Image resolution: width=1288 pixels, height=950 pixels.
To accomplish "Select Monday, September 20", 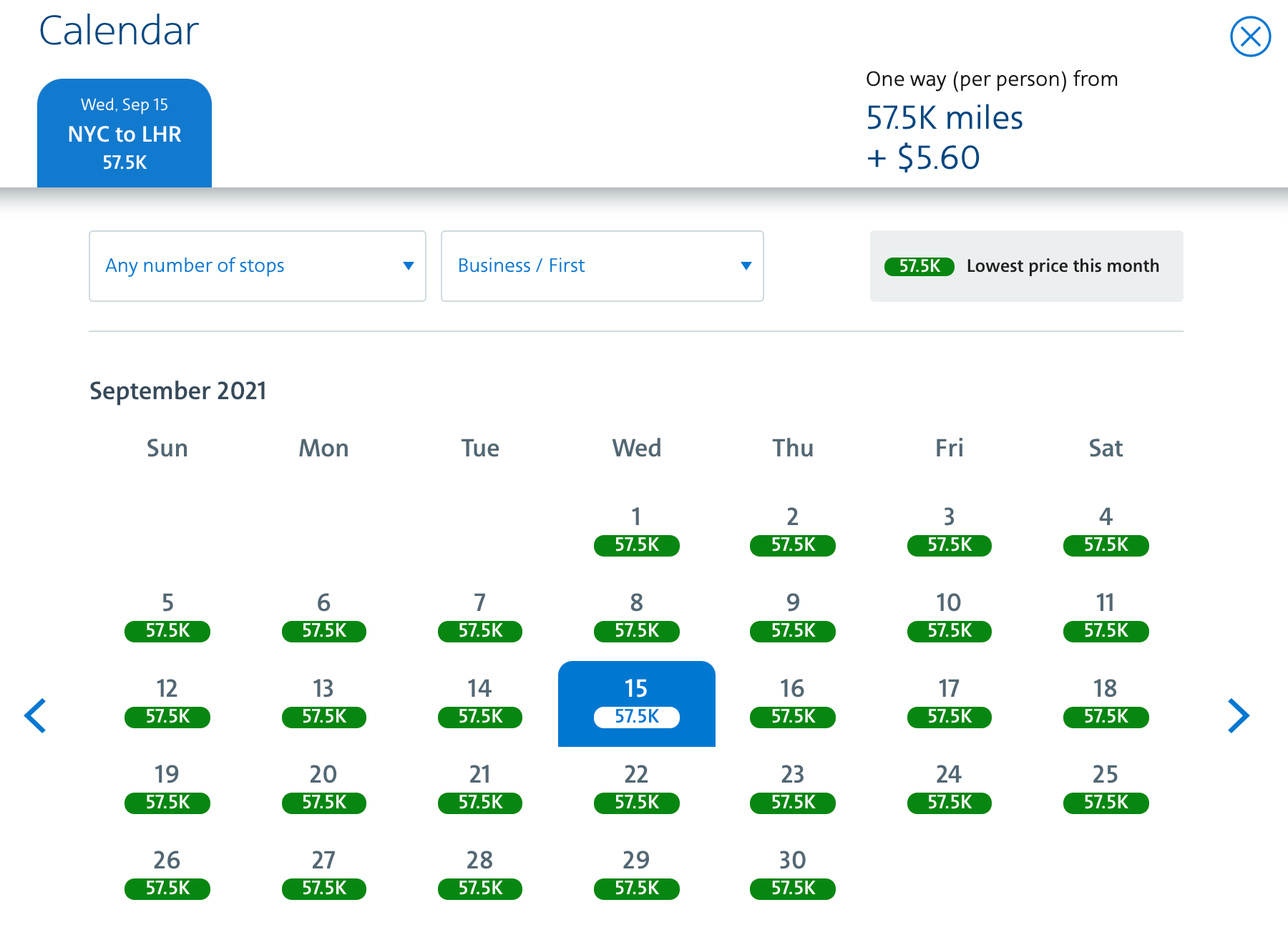I will 323,788.
